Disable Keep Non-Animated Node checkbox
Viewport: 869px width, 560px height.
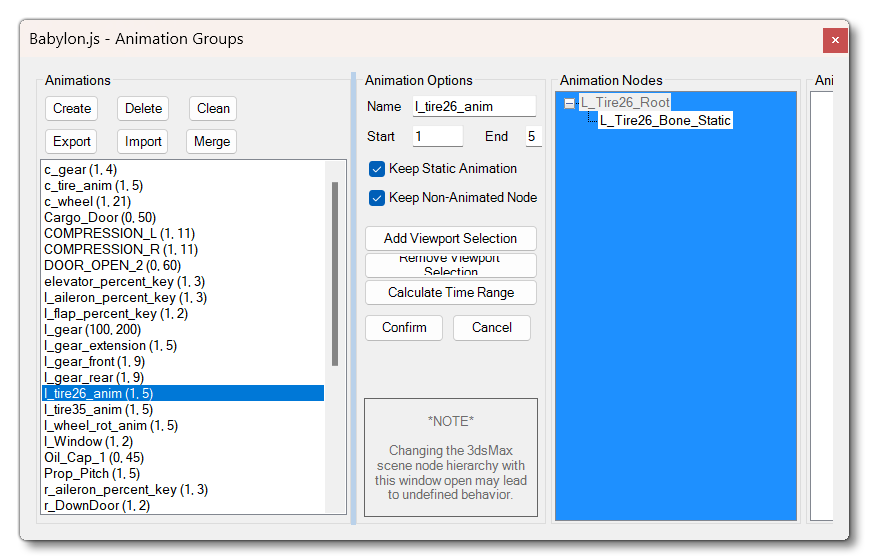tap(377, 198)
